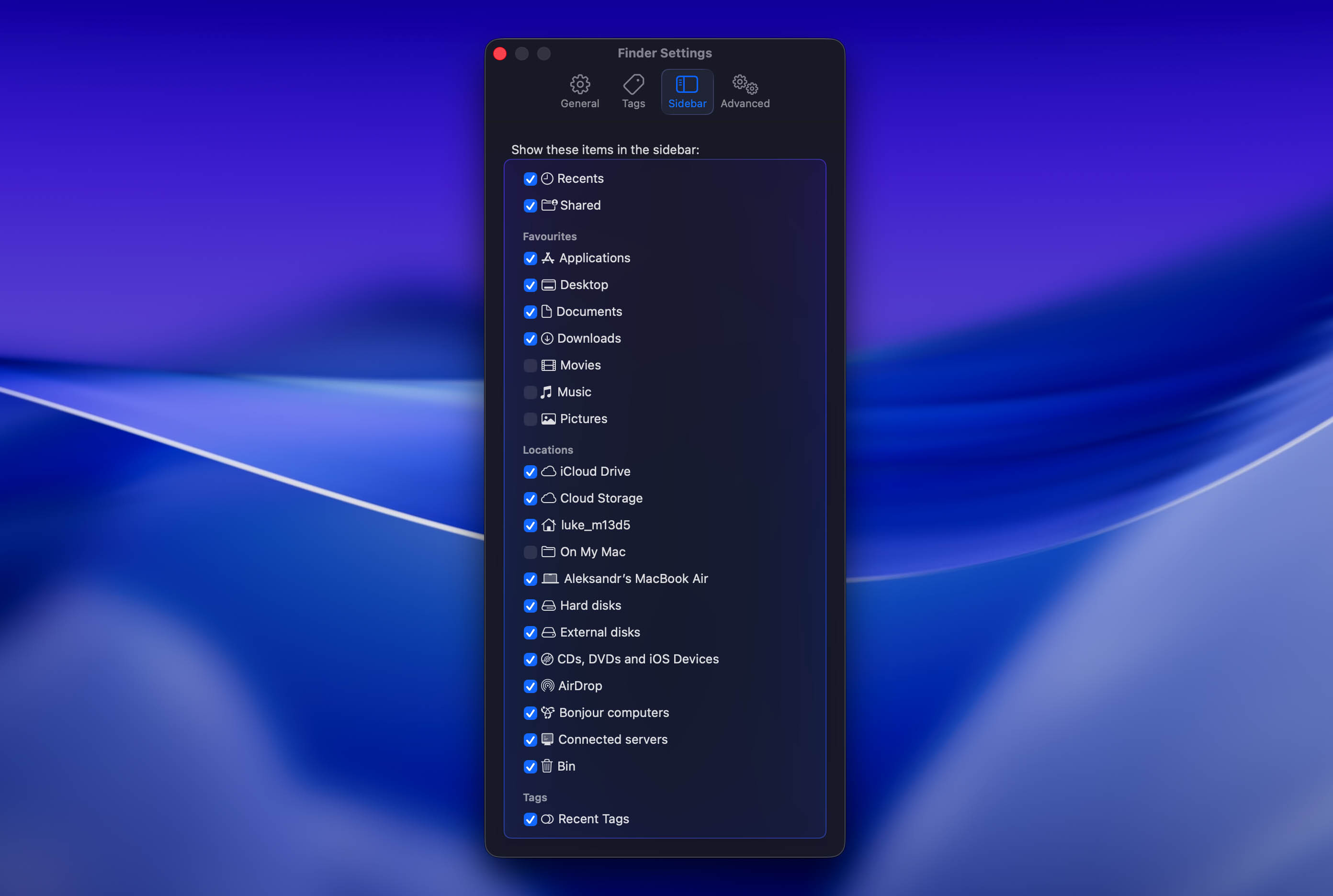Click the Locations section heading

(x=548, y=450)
